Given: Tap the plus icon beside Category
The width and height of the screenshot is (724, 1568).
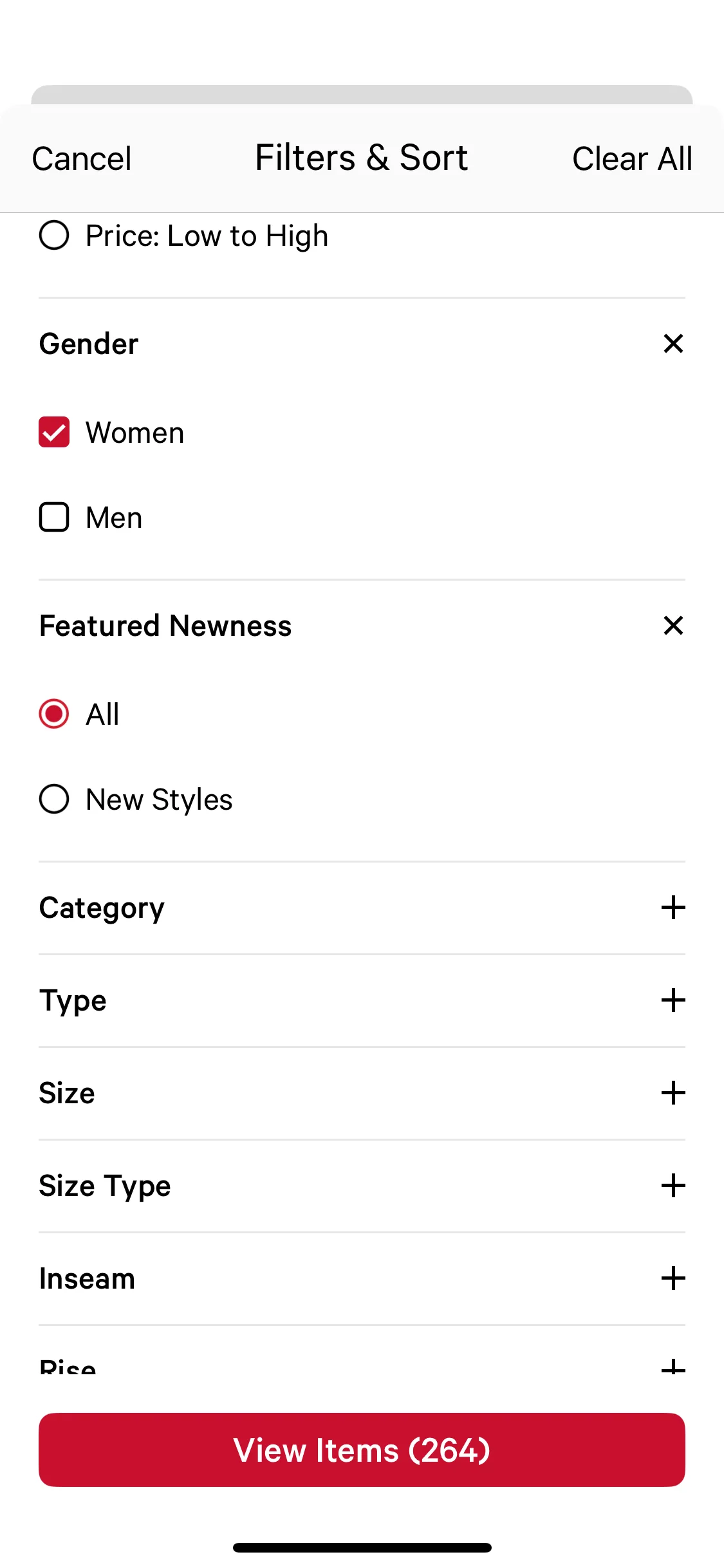Looking at the screenshot, I should [673, 908].
